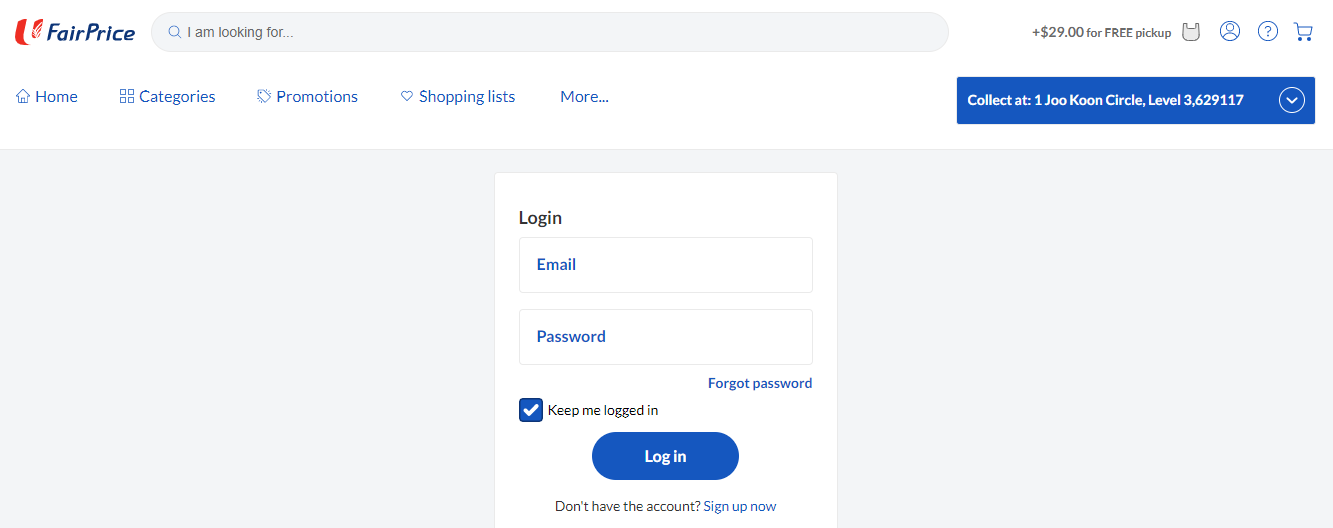Click the Home house icon
The width and height of the screenshot is (1333, 528).
coord(23,96)
